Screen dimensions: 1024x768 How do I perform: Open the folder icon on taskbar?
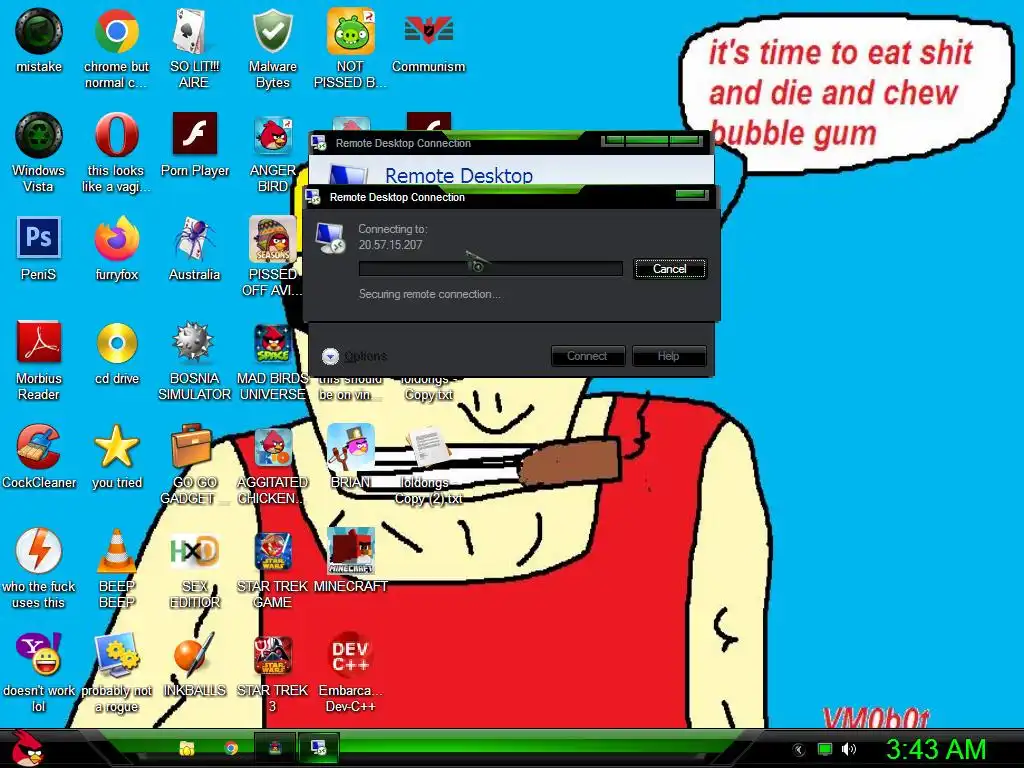tap(187, 748)
